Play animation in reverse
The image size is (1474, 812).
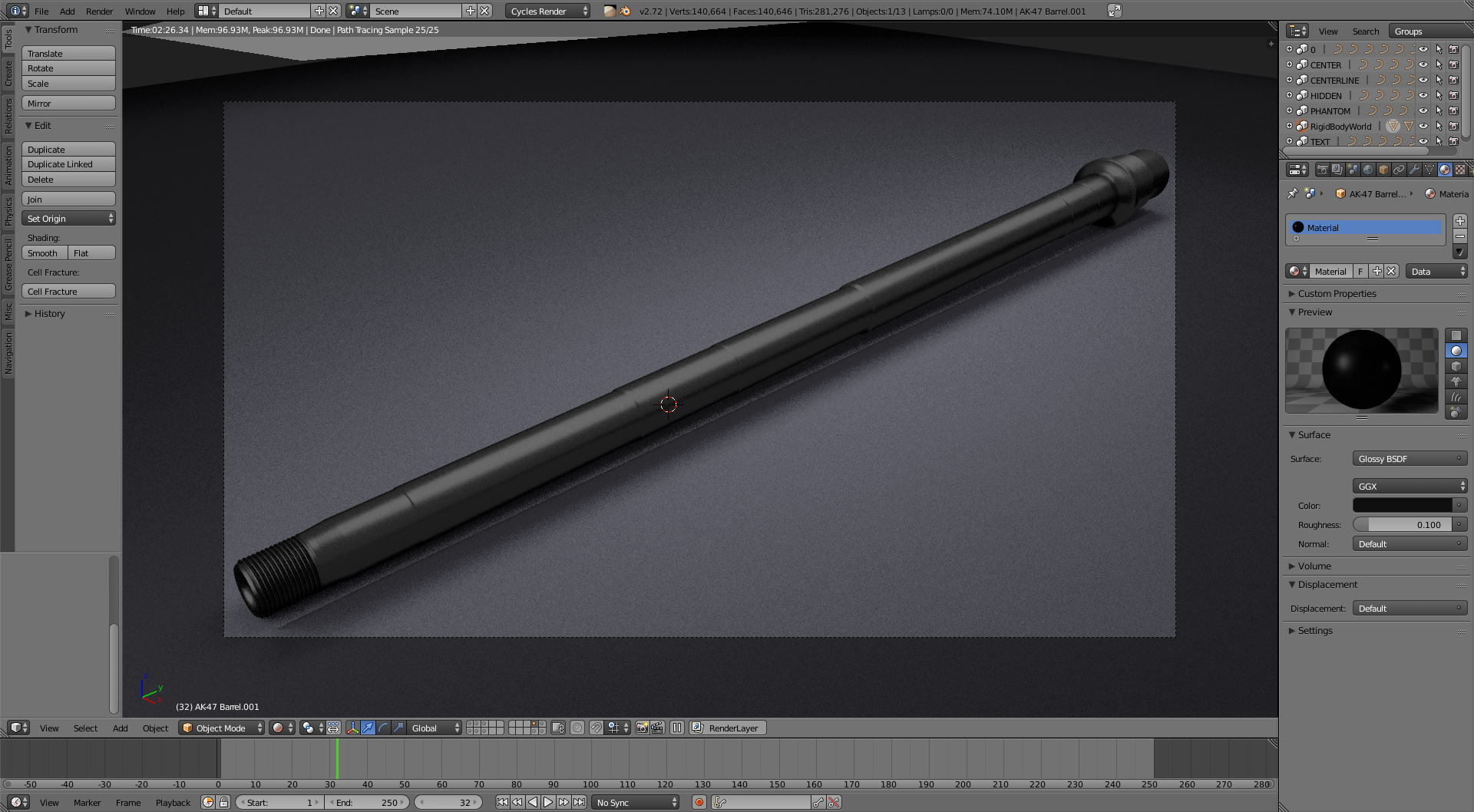[533, 802]
